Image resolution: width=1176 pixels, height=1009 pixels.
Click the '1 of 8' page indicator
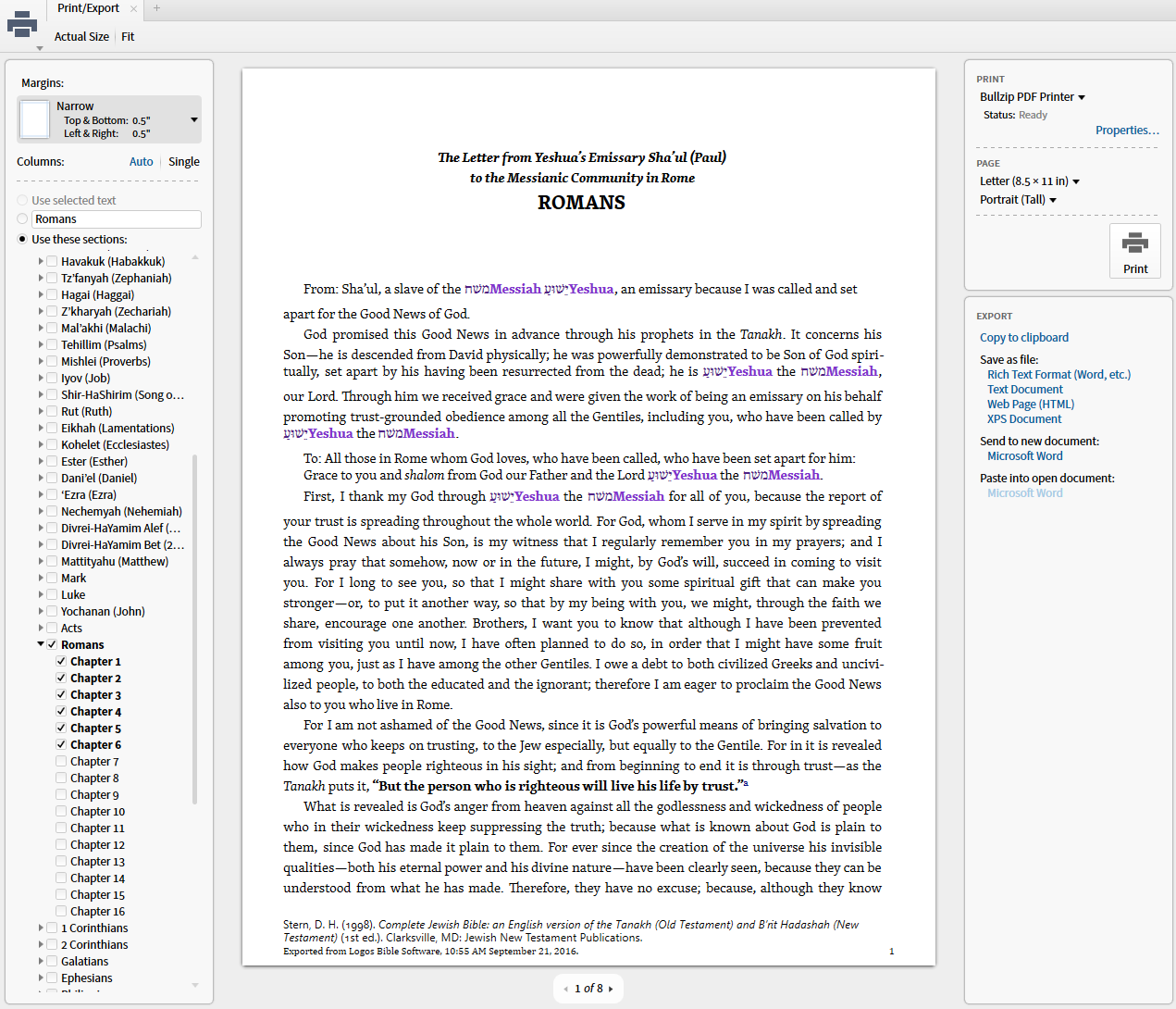point(588,989)
